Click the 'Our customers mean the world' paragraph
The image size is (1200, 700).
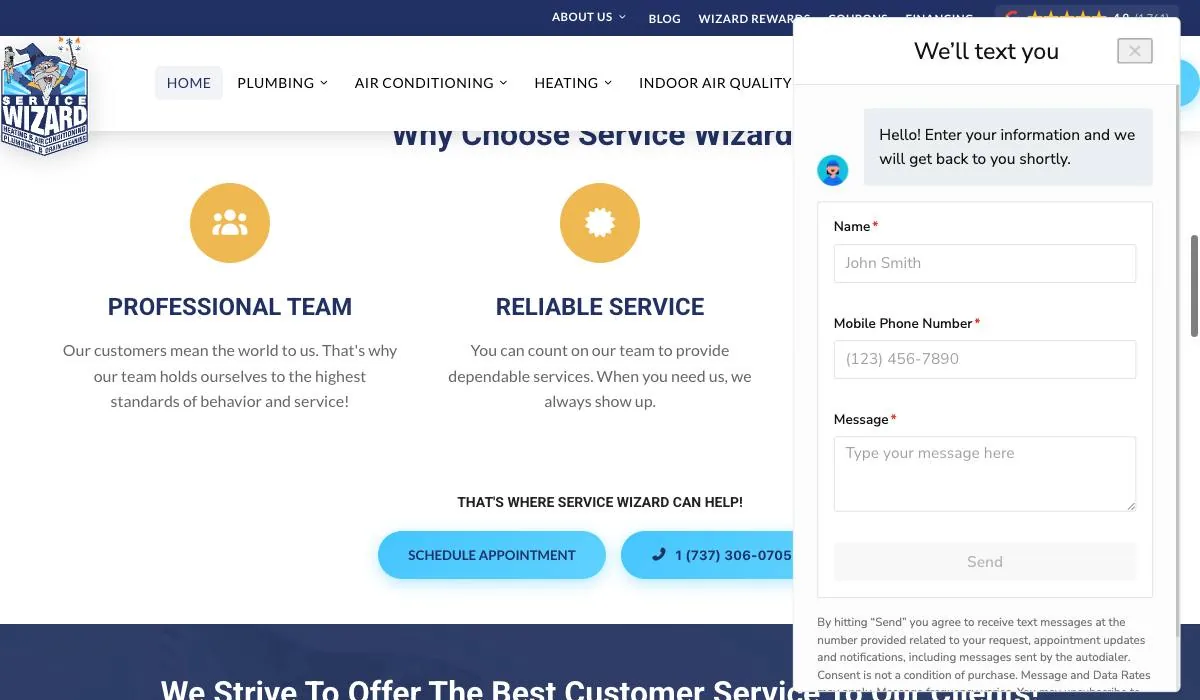pos(230,376)
